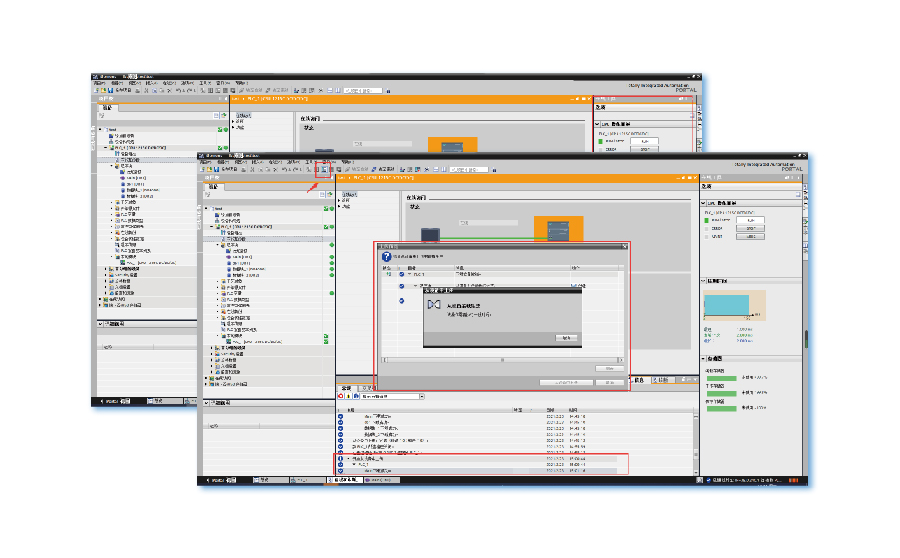Screen dimensions: 900x558
Task: Click RUN button in front CPU operator panel
Action: tap(750, 220)
